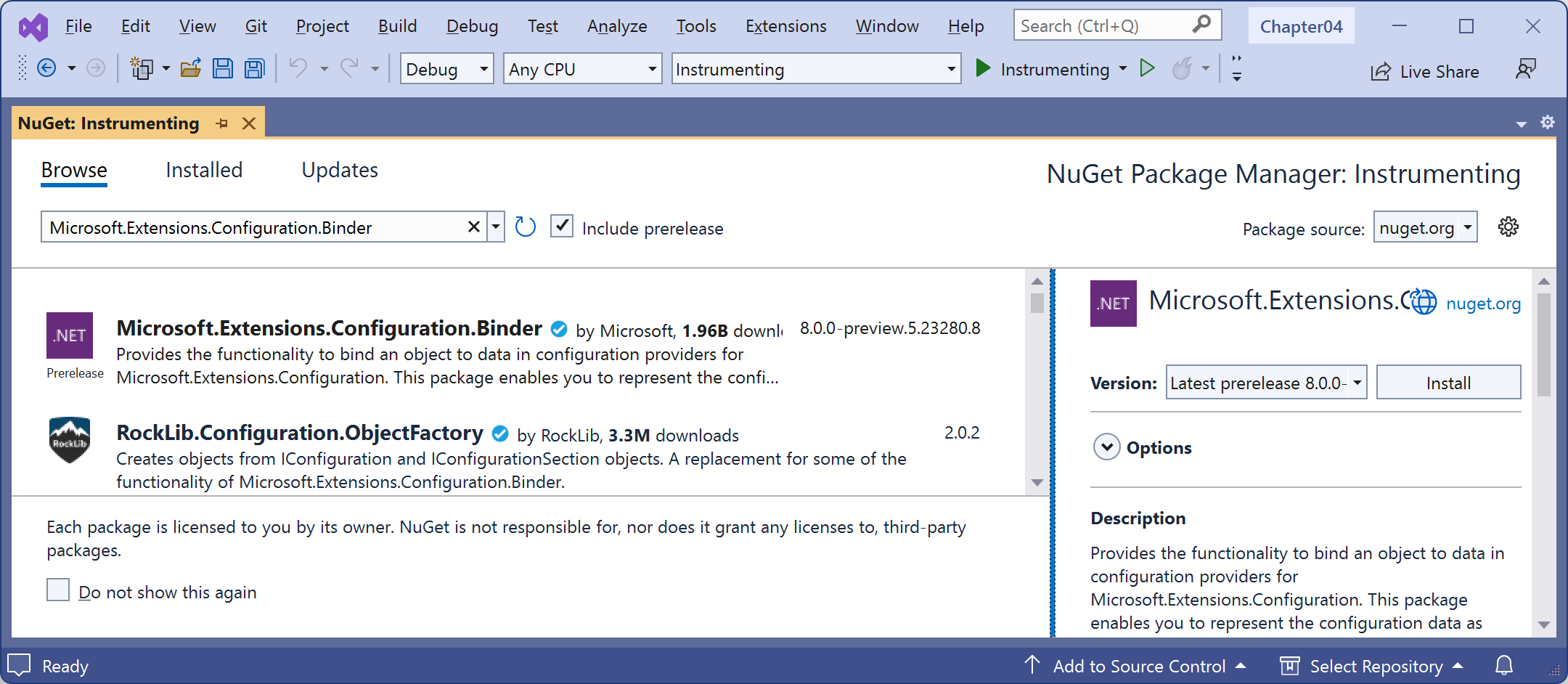
Task: Open the Analyze menu
Action: [x=617, y=26]
